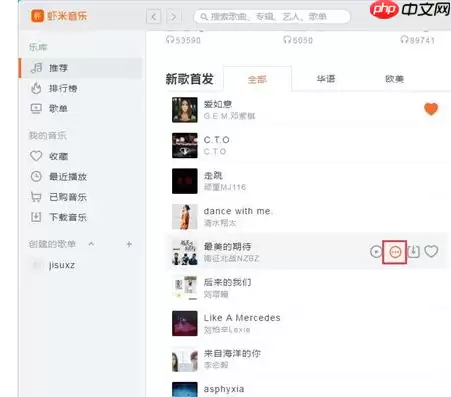Select song title 走跳

pos(213,175)
